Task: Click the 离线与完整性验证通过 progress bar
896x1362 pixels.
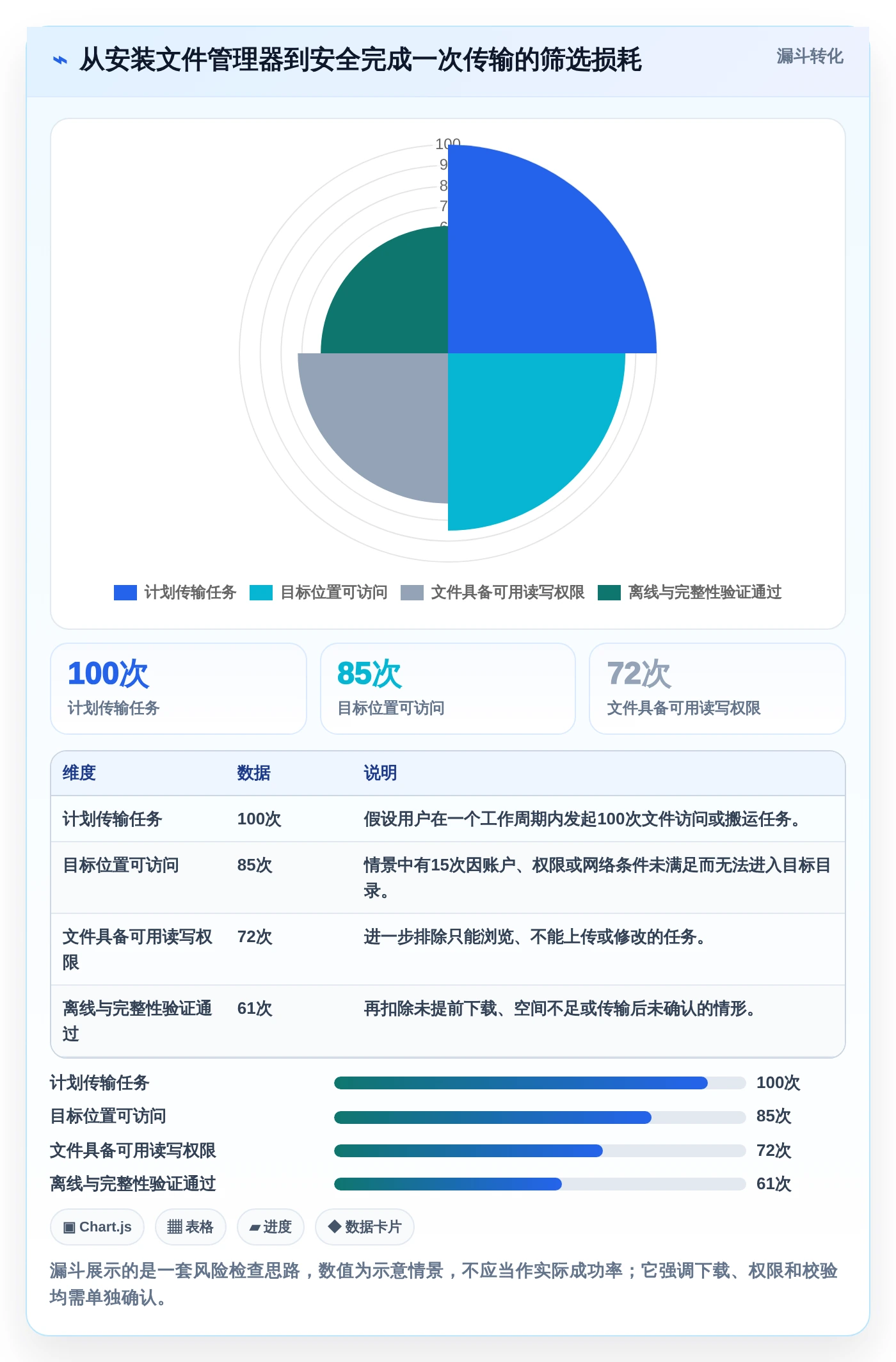Action: pyautogui.click(x=540, y=1184)
